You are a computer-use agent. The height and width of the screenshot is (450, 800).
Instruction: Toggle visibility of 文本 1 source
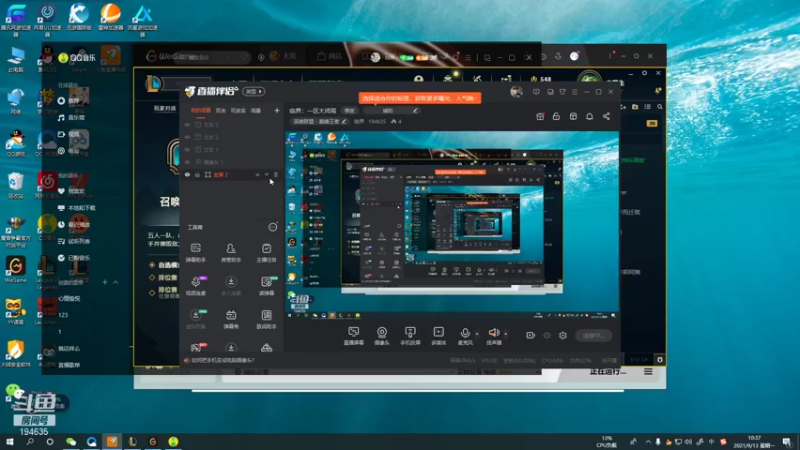[187, 149]
